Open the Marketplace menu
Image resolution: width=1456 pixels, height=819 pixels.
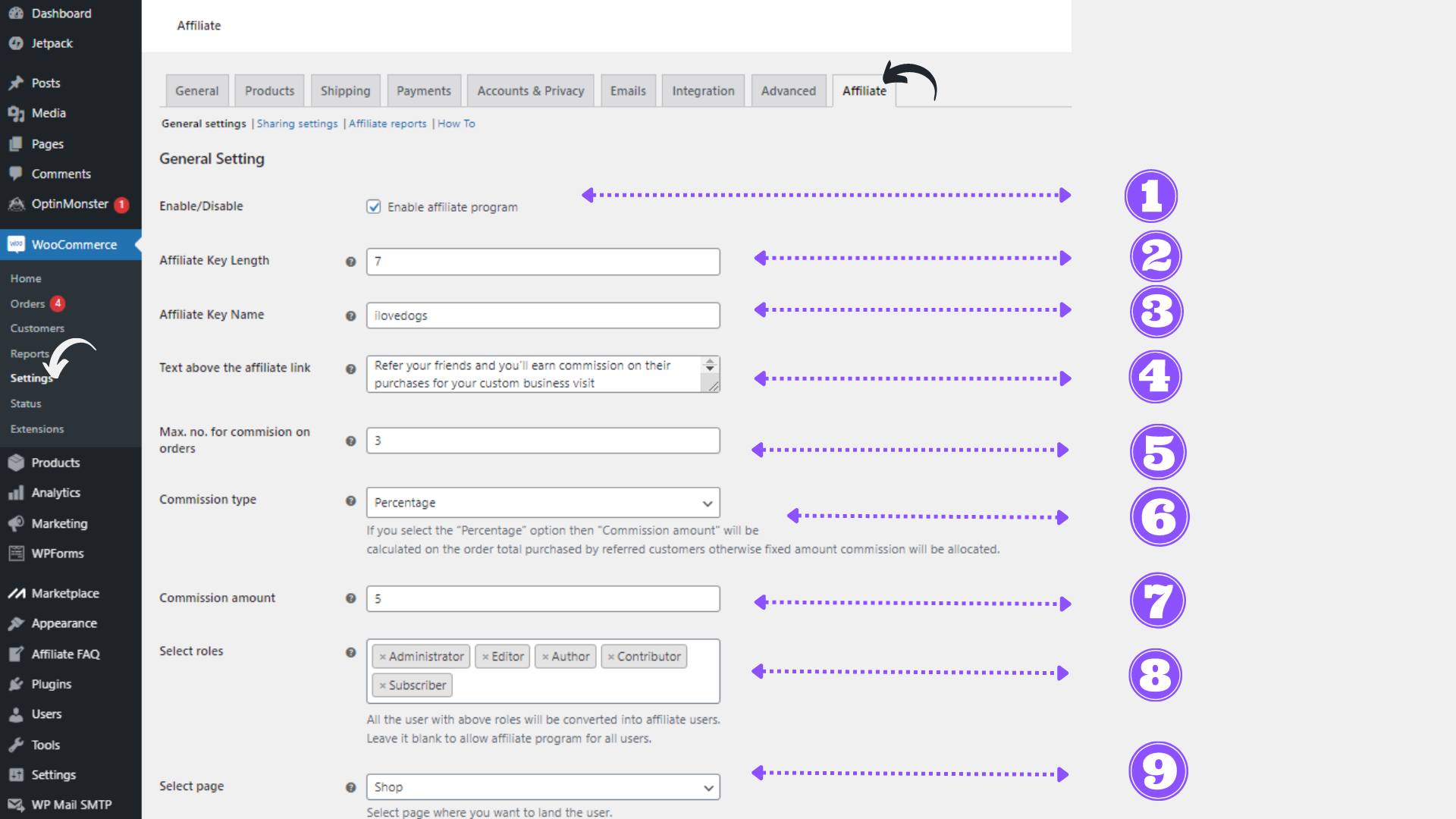[x=64, y=593]
